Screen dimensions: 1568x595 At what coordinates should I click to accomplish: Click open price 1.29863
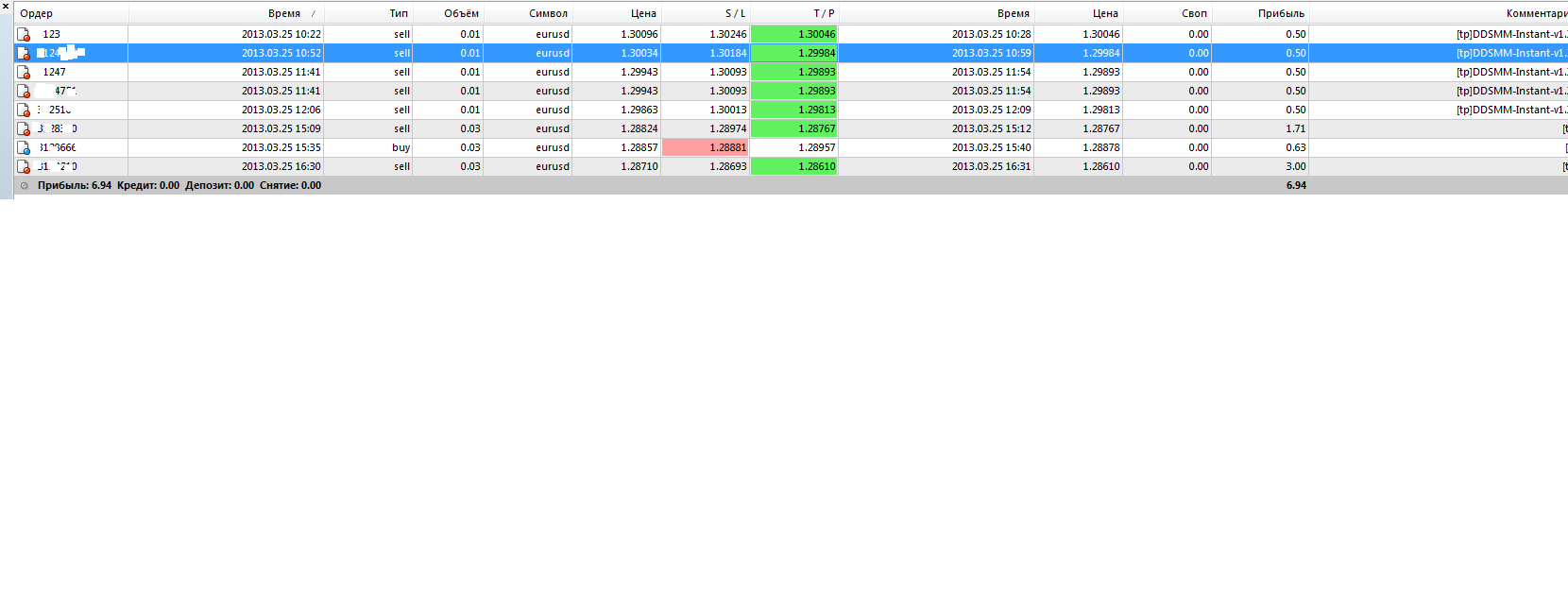tap(639, 110)
